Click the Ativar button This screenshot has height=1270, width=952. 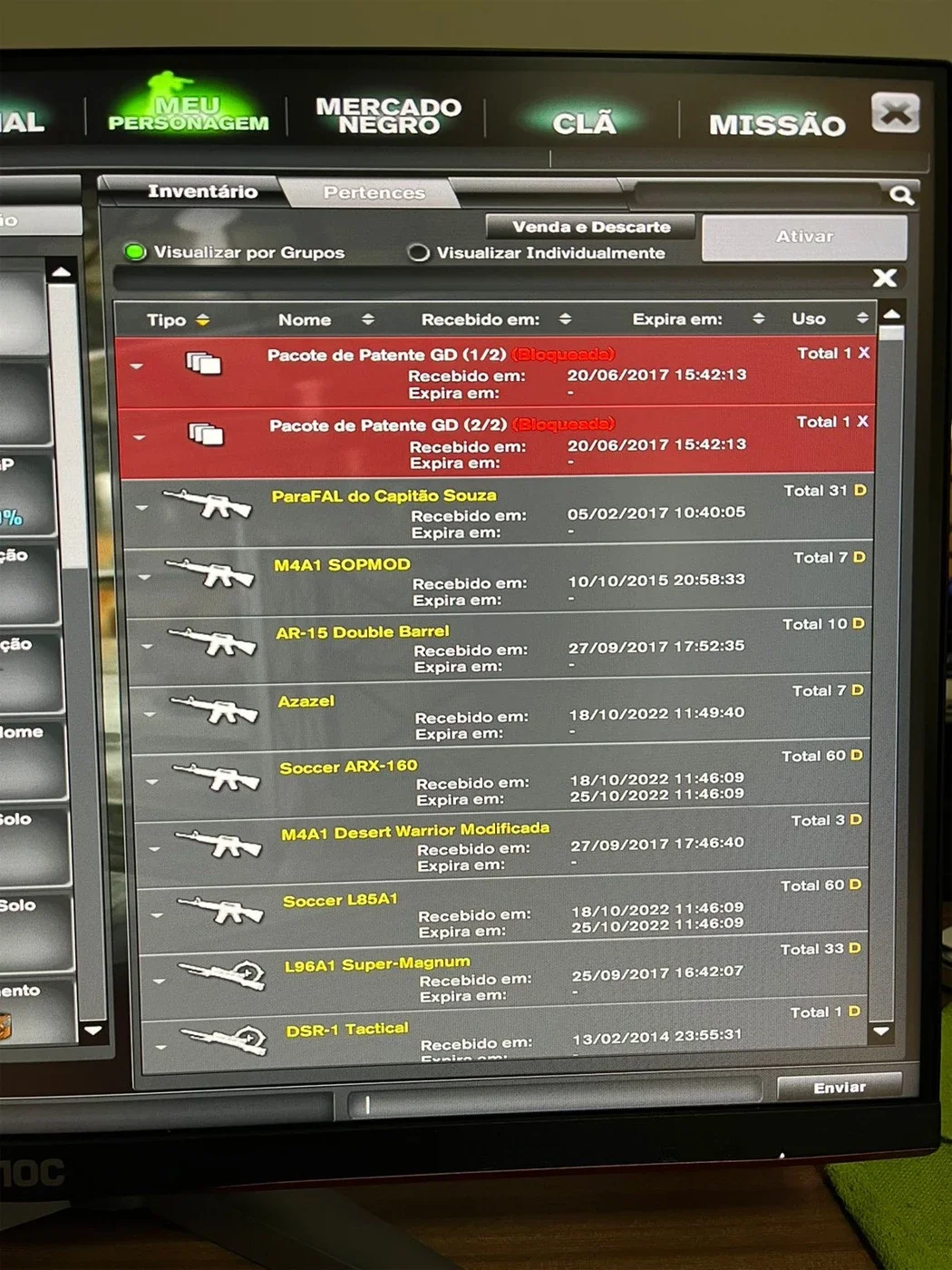[x=804, y=237]
